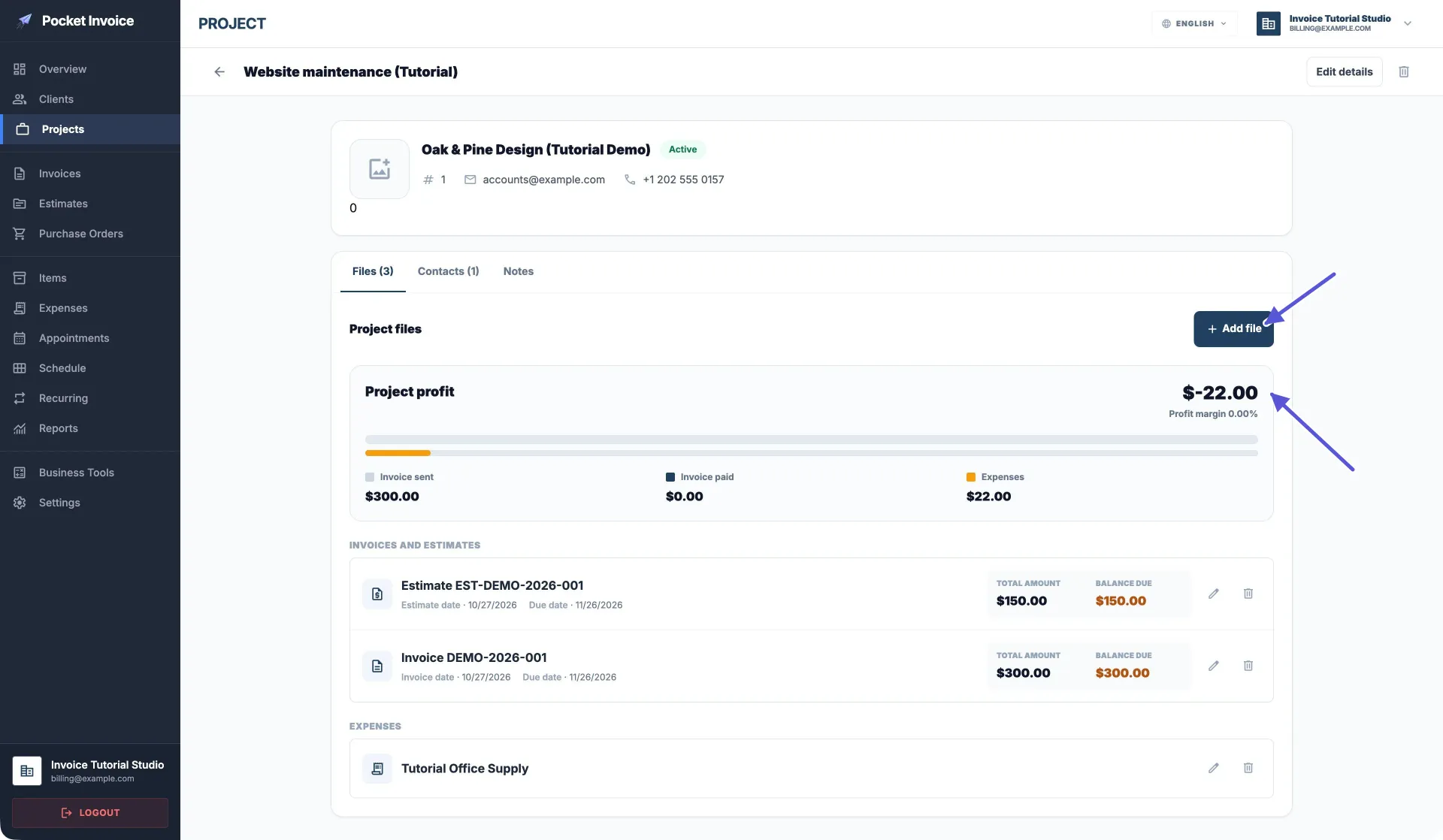Image resolution: width=1443 pixels, height=840 pixels.
Task: Click the Logout button
Action: (90, 813)
